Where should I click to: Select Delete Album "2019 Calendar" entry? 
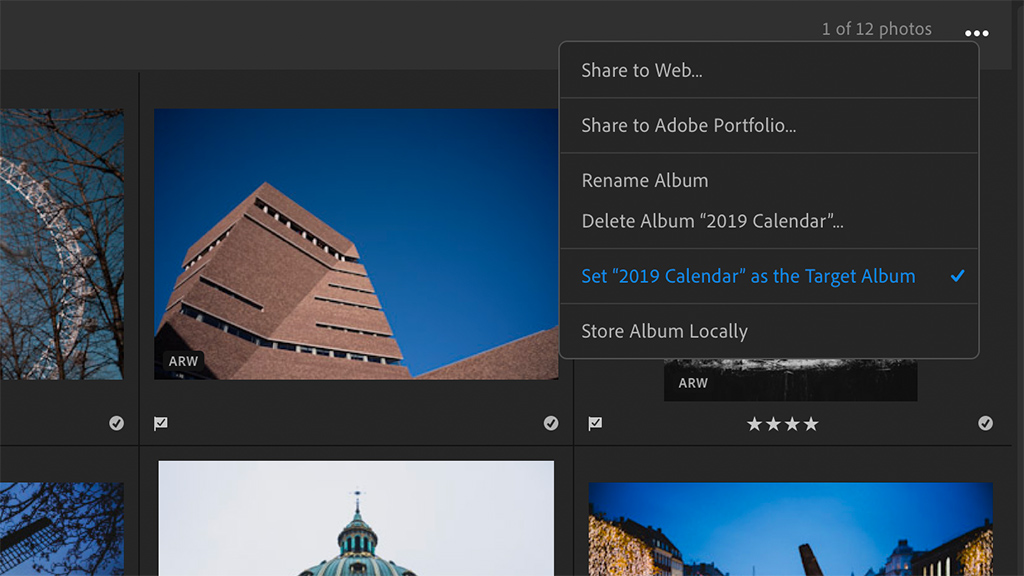pos(712,221)
